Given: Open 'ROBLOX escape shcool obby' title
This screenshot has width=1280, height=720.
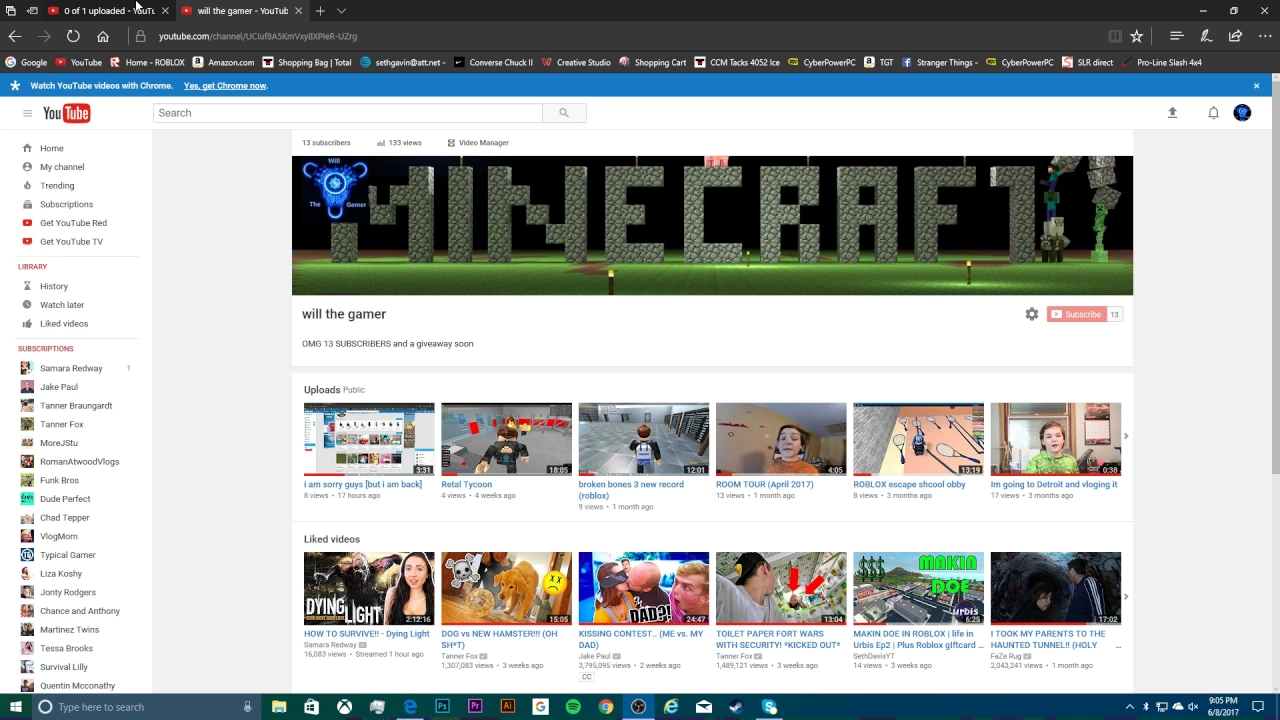Looking at the screenshot, I should coord(909,484).
